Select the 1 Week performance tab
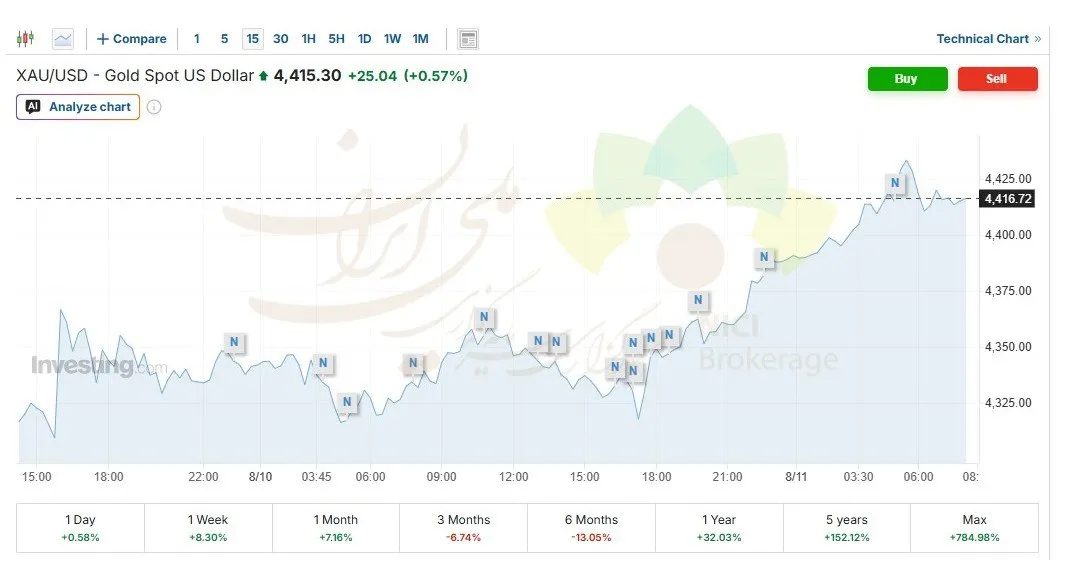1065x572 pixels. point(208,528)
